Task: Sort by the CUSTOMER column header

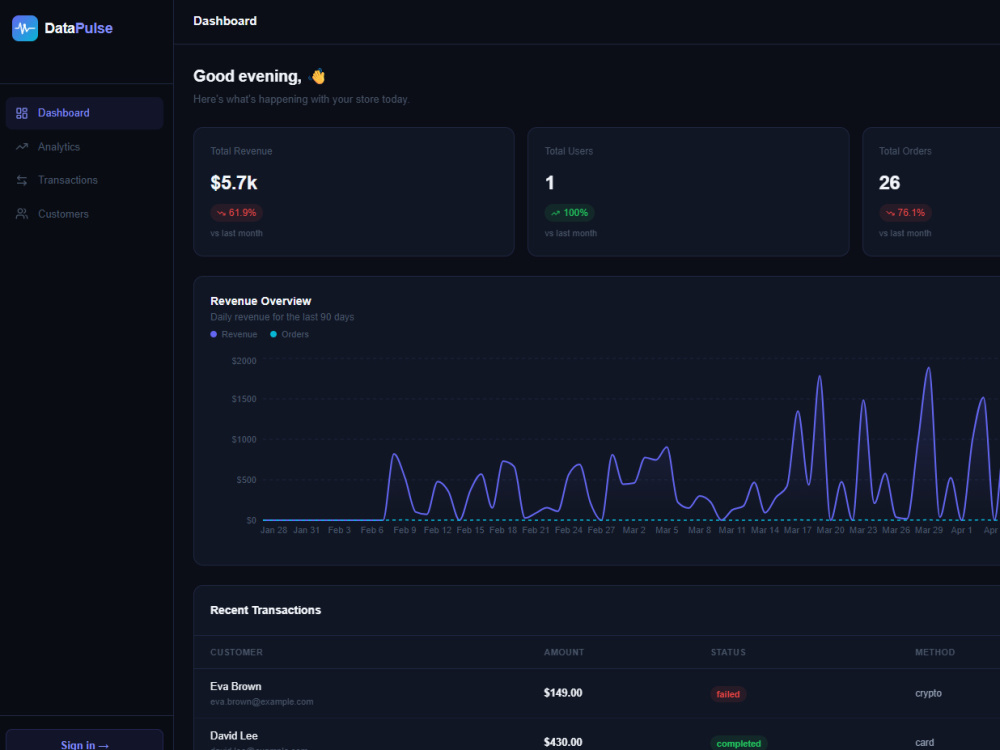Action: [x=236, y=652]
